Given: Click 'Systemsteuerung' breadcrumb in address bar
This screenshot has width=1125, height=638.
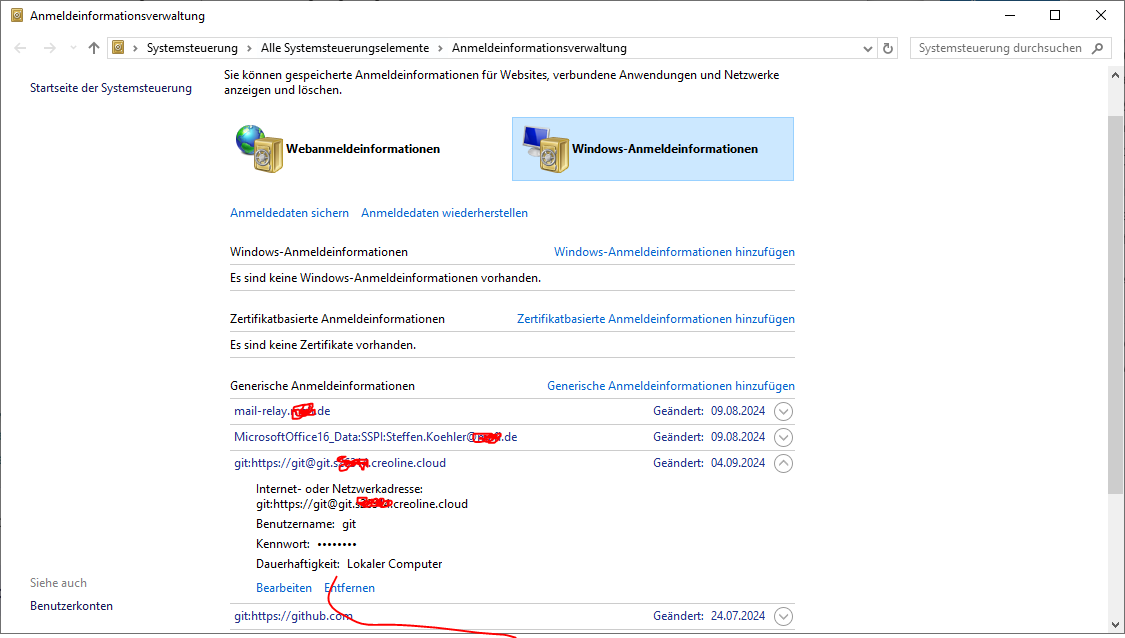Looking at the screenshot, I should pos(192,48).
